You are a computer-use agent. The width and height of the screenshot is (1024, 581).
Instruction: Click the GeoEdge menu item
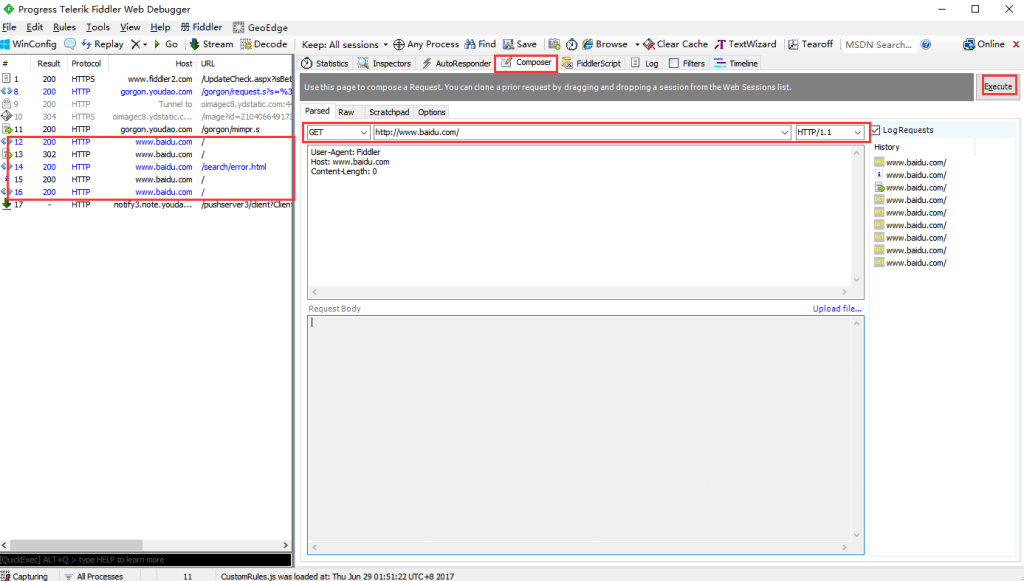260,27
